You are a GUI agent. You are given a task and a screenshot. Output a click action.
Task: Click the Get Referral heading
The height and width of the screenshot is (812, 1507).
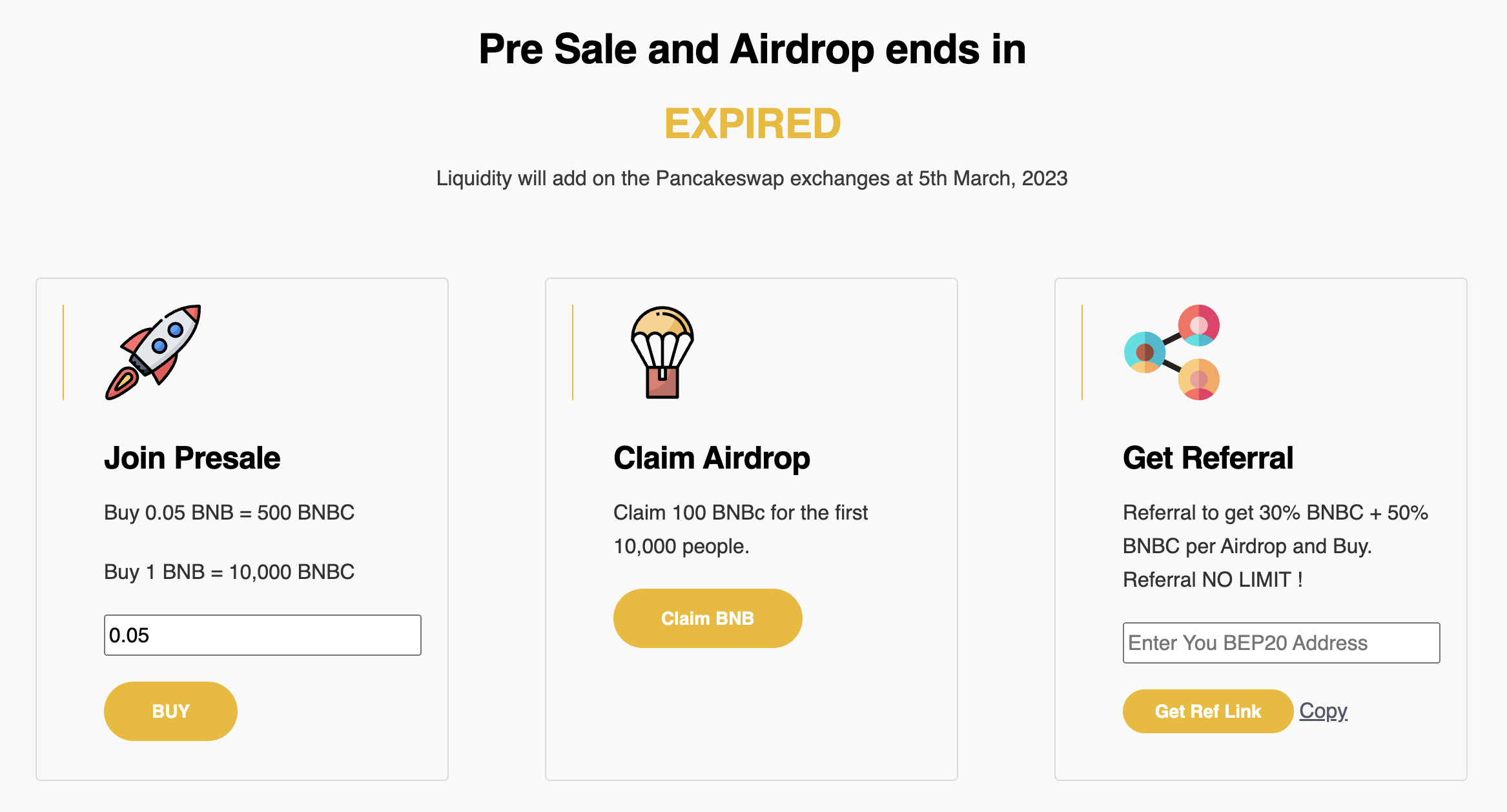tap(1208, 458)
